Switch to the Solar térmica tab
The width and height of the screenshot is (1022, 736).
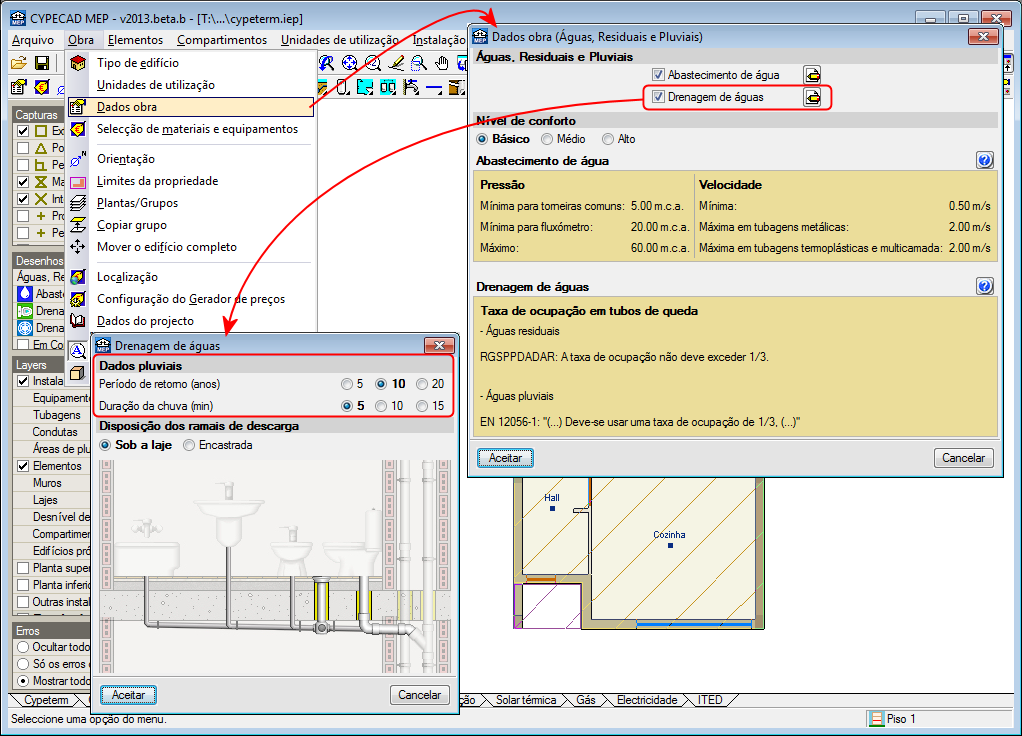click(x=525, y=700)
